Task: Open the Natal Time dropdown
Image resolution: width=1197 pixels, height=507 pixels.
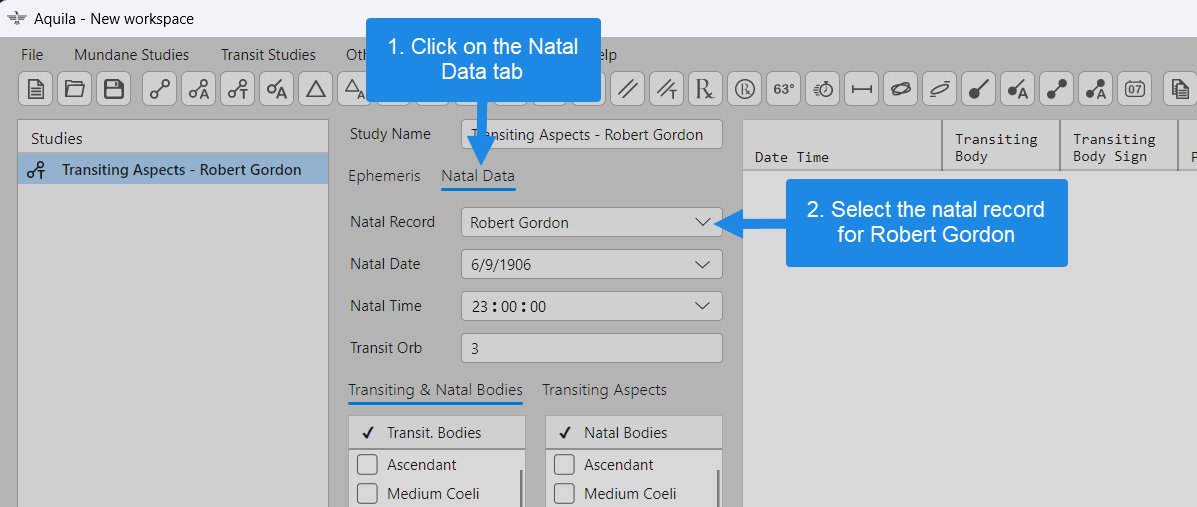Action: [702, 306]
